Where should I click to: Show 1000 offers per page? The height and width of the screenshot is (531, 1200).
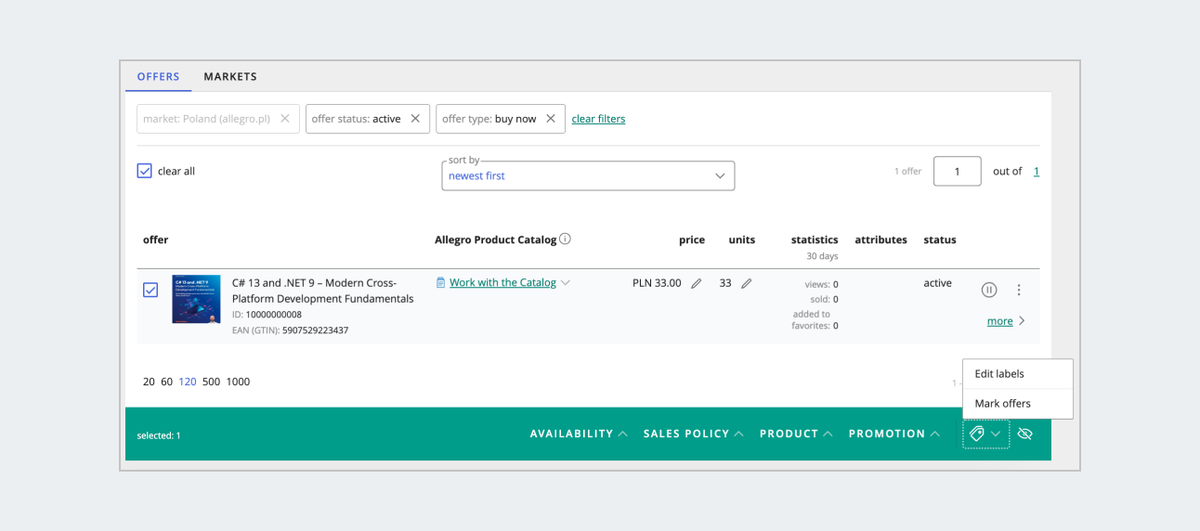pyautogui.click(x=238, y=382)
